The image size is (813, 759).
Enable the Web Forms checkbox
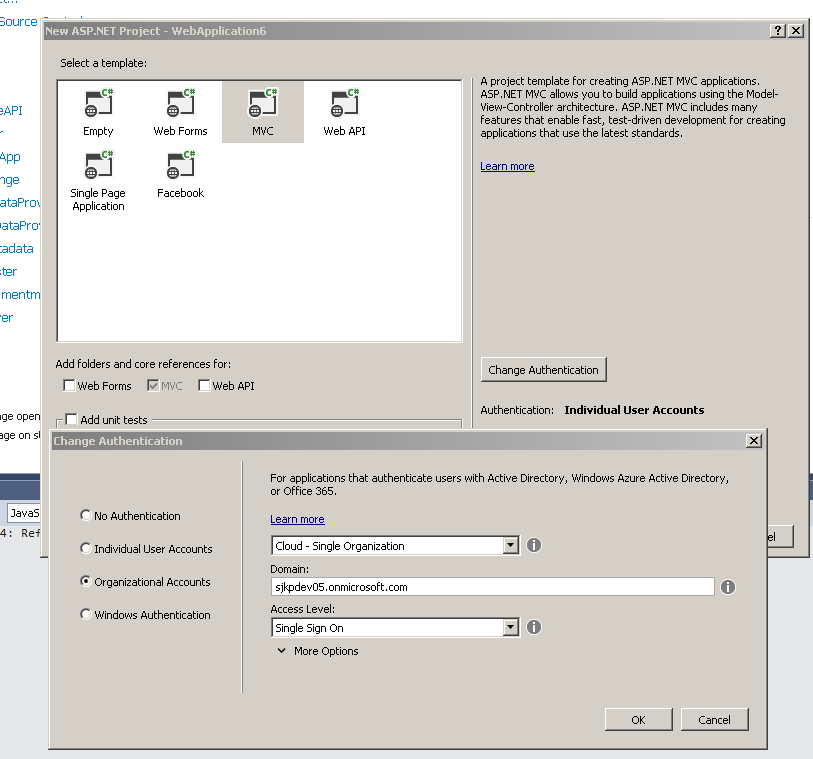[69, 386]
